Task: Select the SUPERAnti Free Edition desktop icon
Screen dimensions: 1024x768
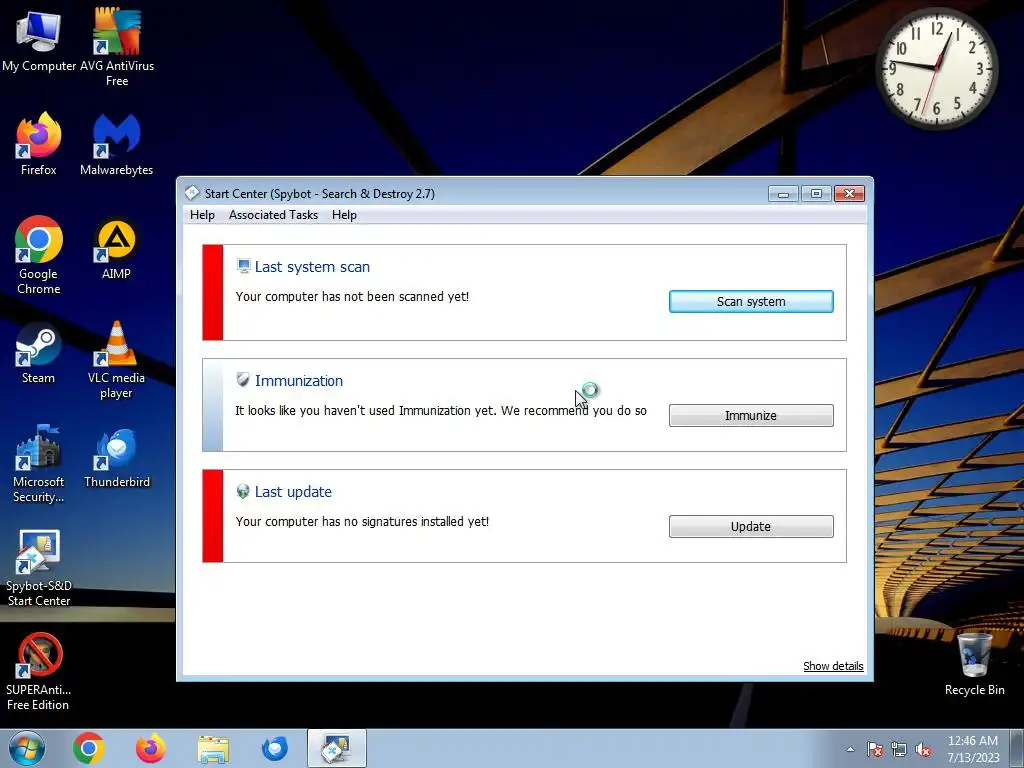Action: (x=39, y=671)
